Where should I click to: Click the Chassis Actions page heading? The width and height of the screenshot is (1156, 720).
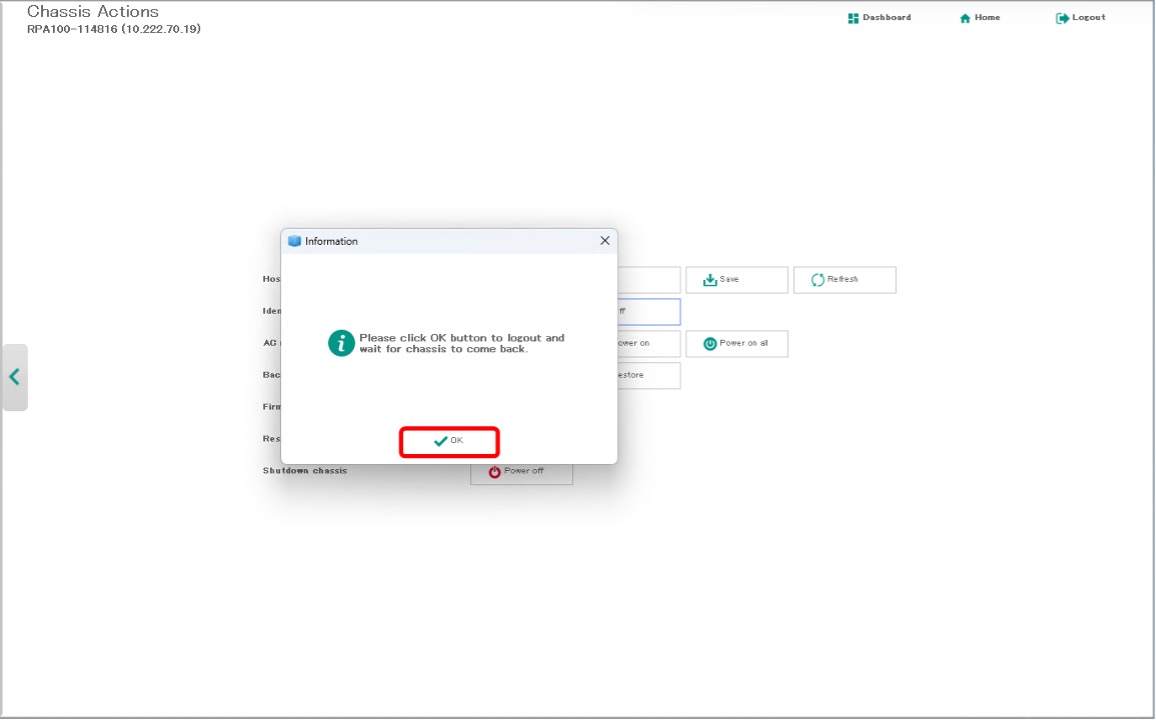coord(93,12)
